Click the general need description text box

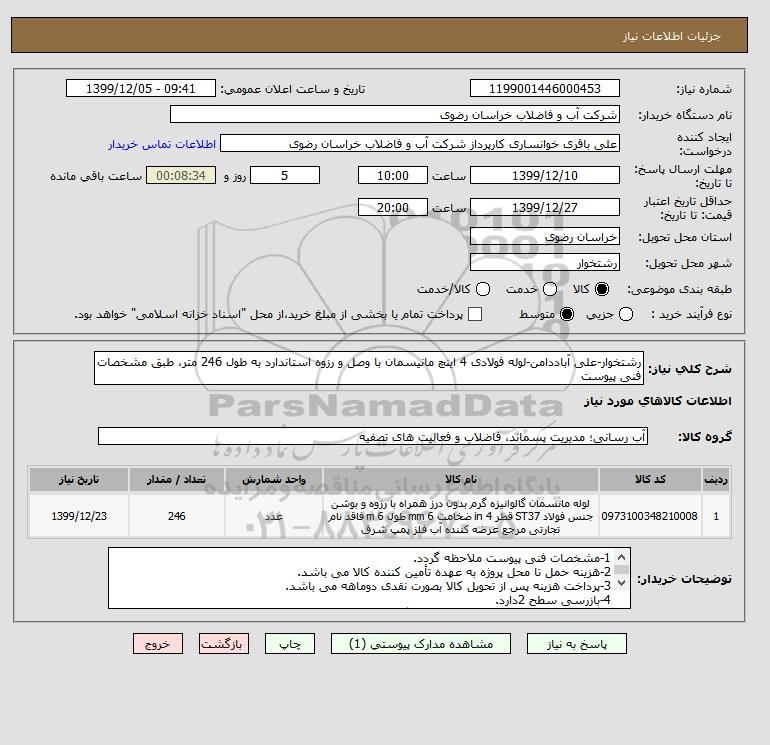(x=369, y=368)
